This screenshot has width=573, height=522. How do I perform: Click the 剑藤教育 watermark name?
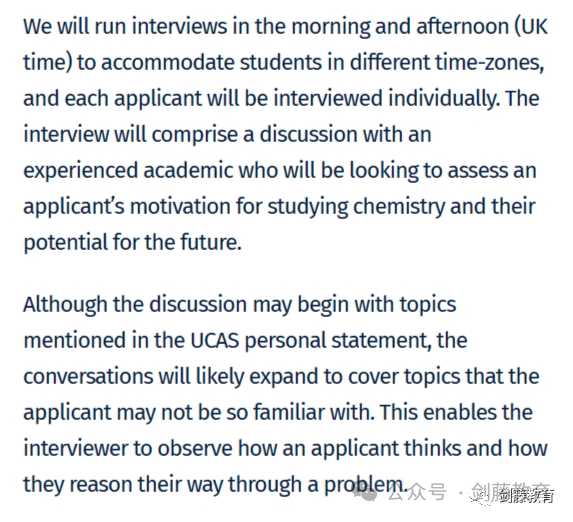512,493
